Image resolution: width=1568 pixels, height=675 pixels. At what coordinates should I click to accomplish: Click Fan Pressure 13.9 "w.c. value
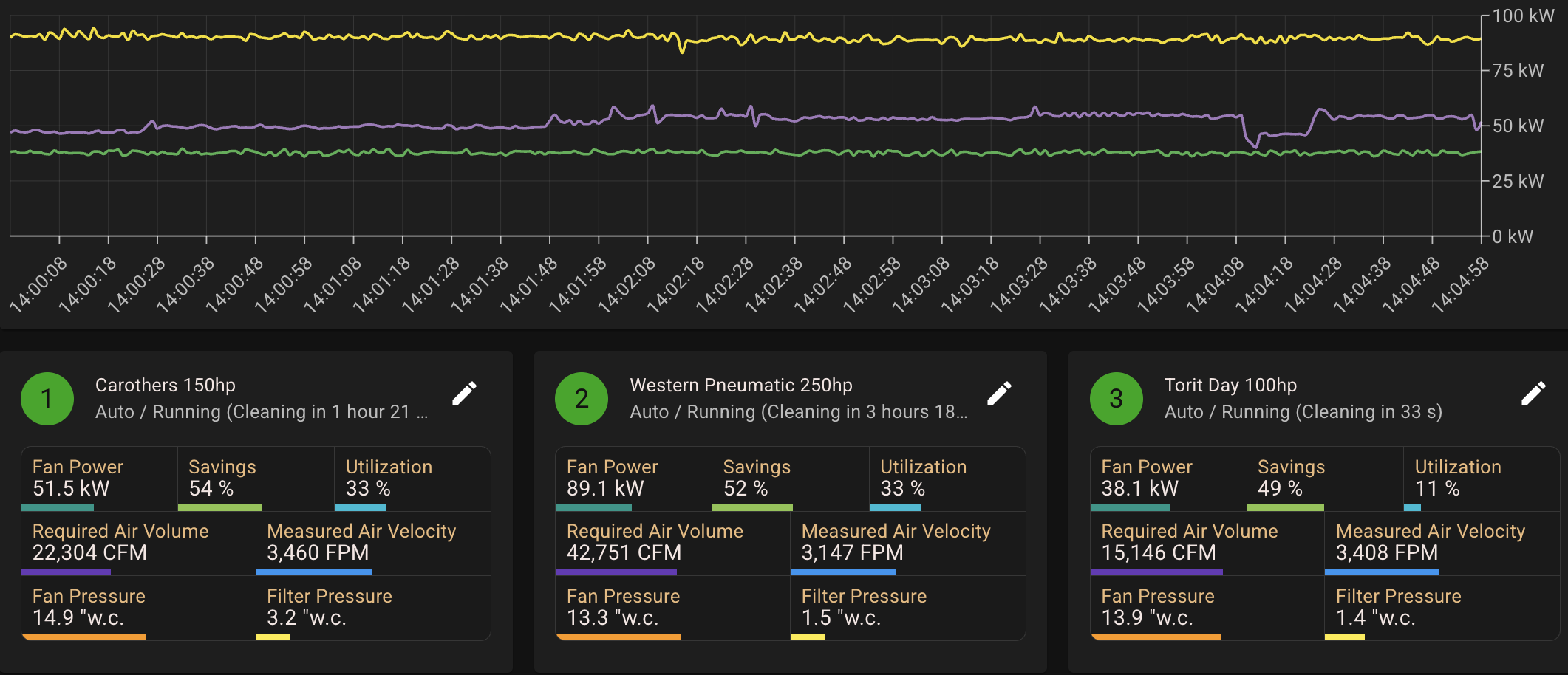[1148, 617]
